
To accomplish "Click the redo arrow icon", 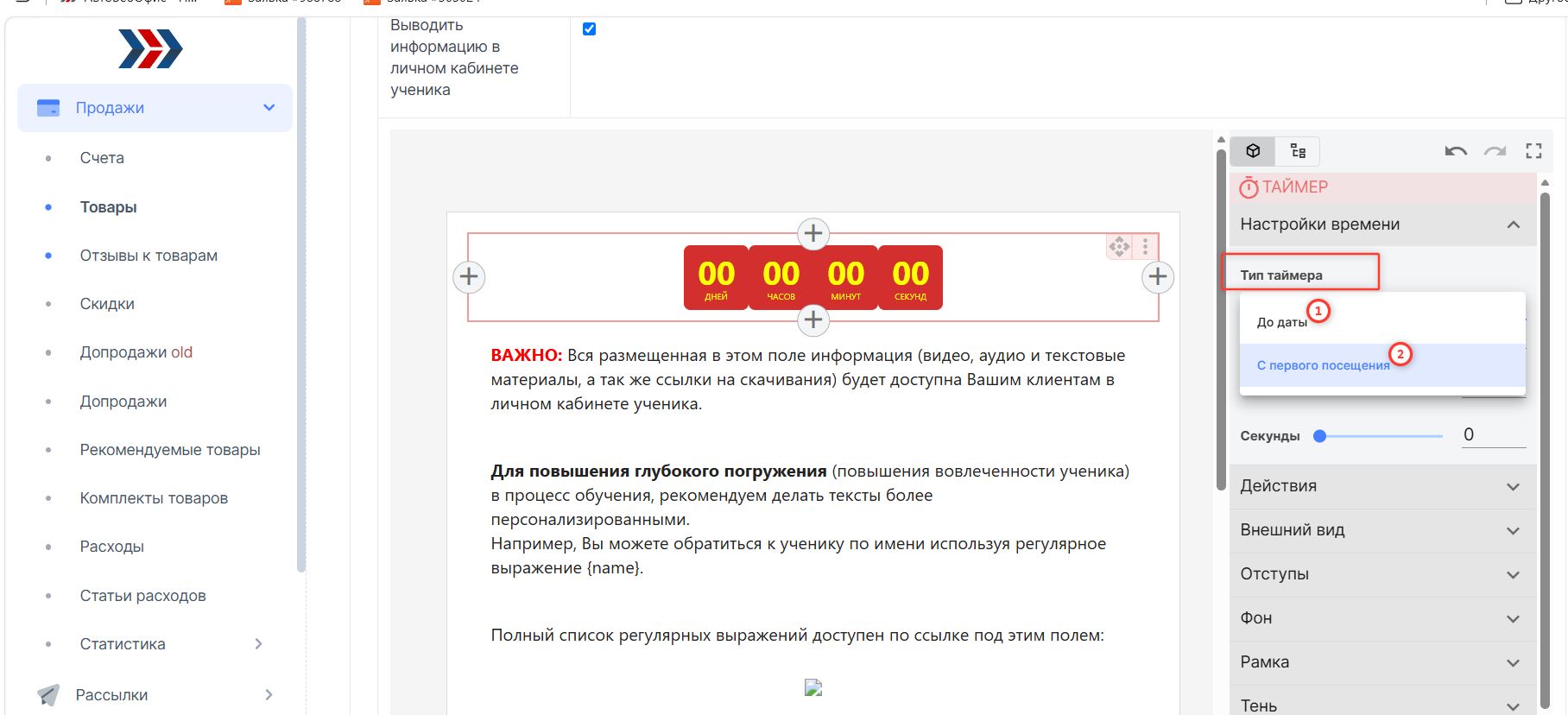I will coord(1495,151).
